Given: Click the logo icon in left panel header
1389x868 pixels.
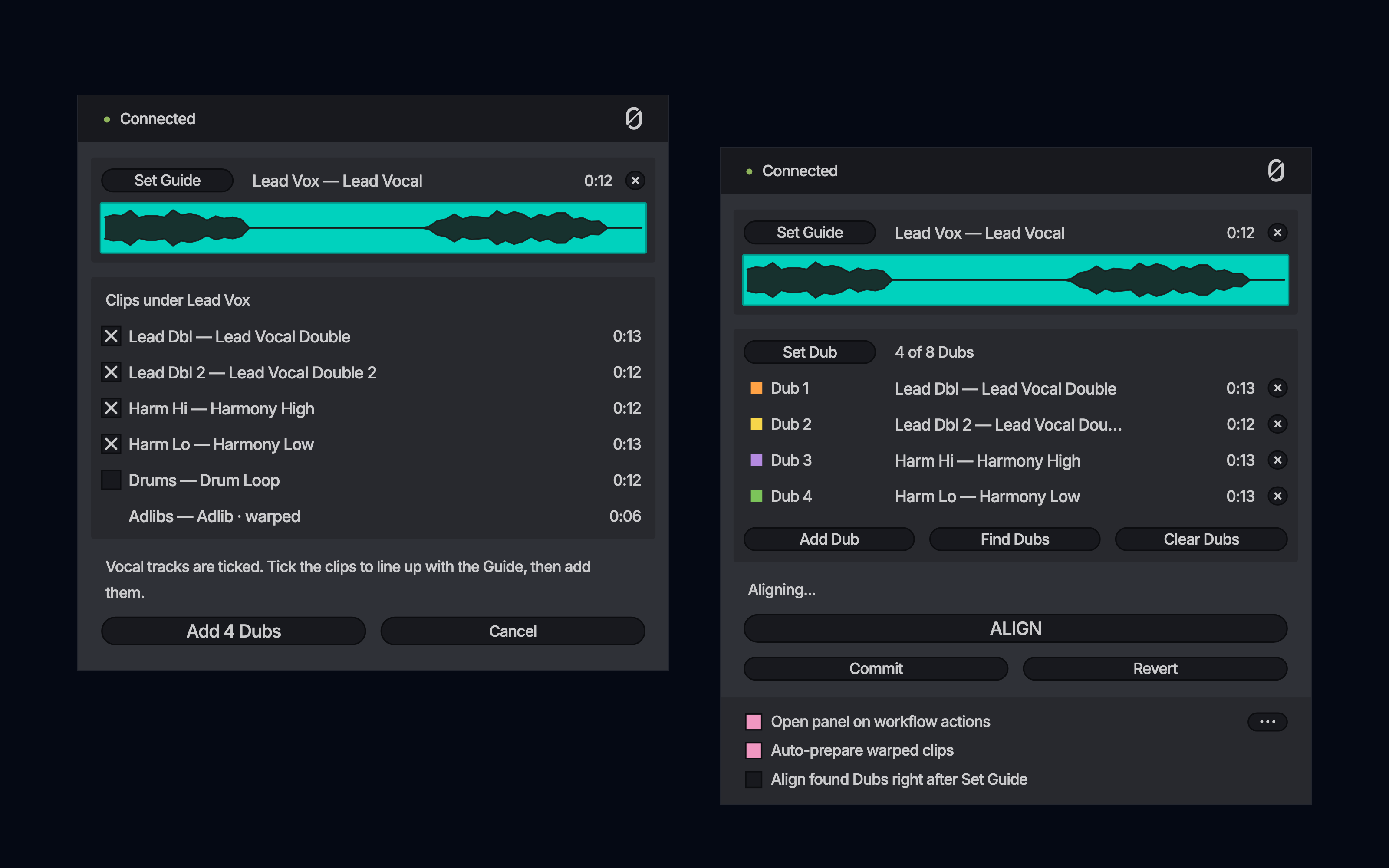Looking at the screenshot, I should pyautogui.click(x=634, y=119).
